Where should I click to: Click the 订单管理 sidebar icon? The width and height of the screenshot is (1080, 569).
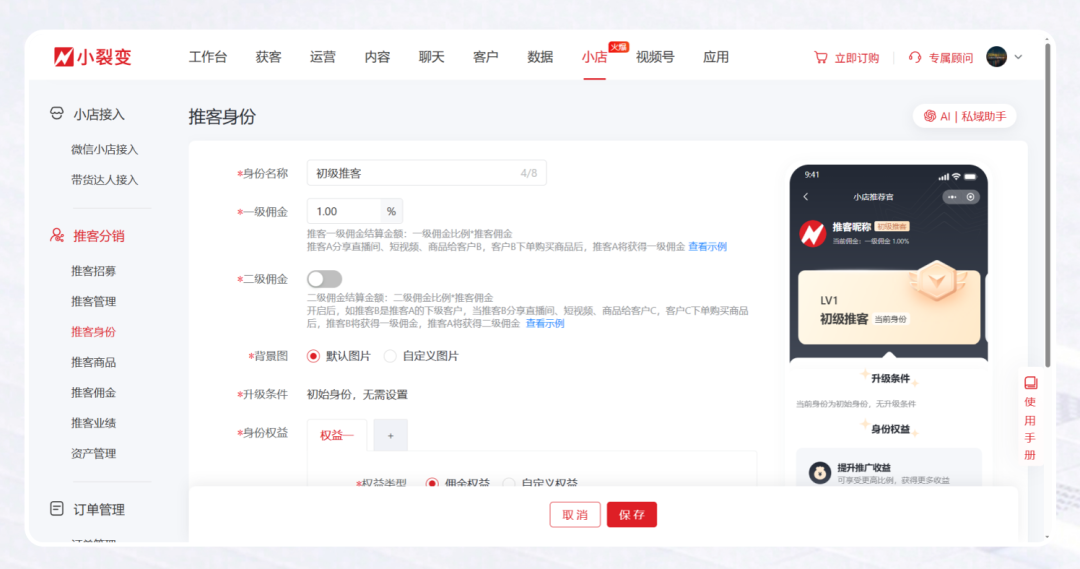[57, 509]
